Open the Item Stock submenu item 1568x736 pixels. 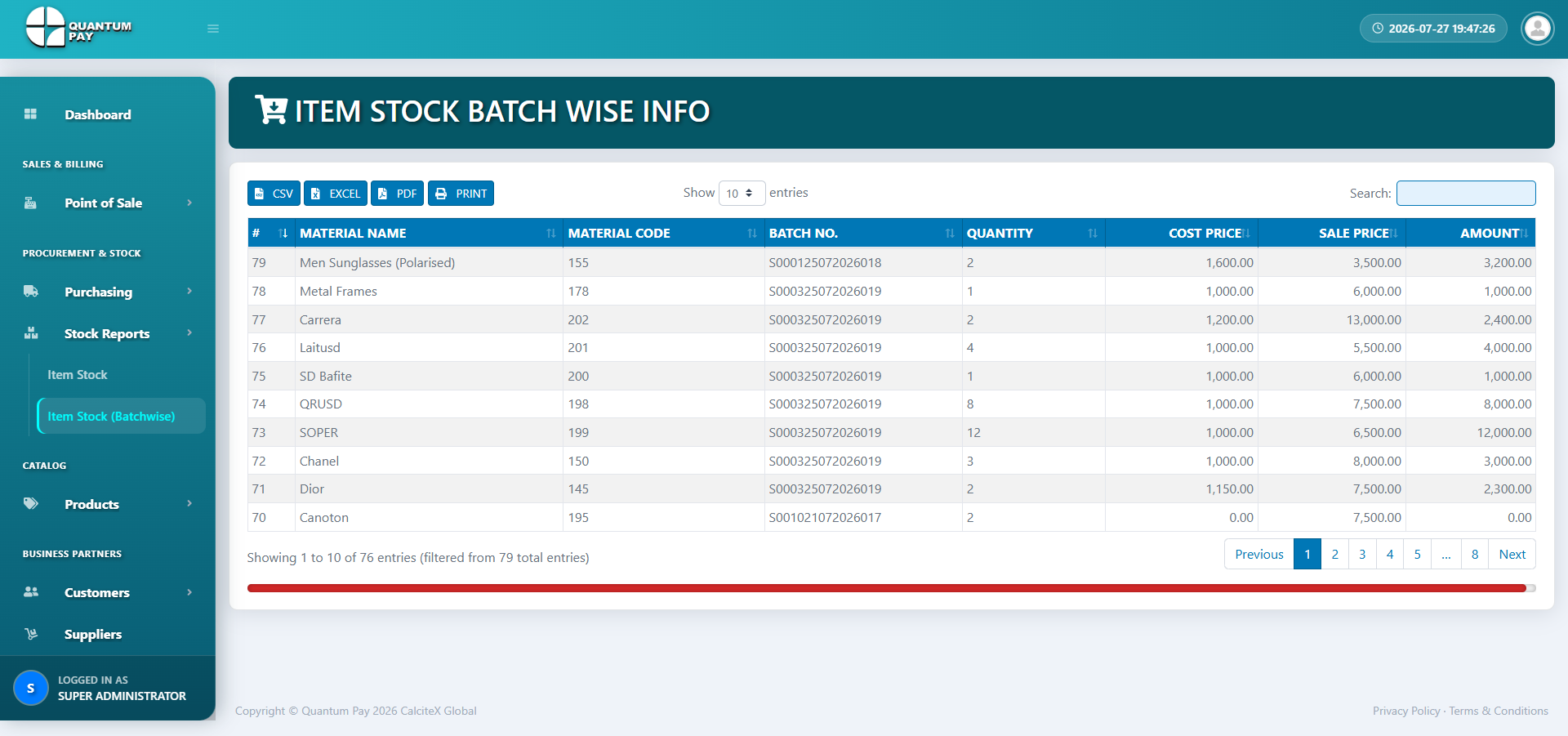pyautogui.click(x=78, y=375)
